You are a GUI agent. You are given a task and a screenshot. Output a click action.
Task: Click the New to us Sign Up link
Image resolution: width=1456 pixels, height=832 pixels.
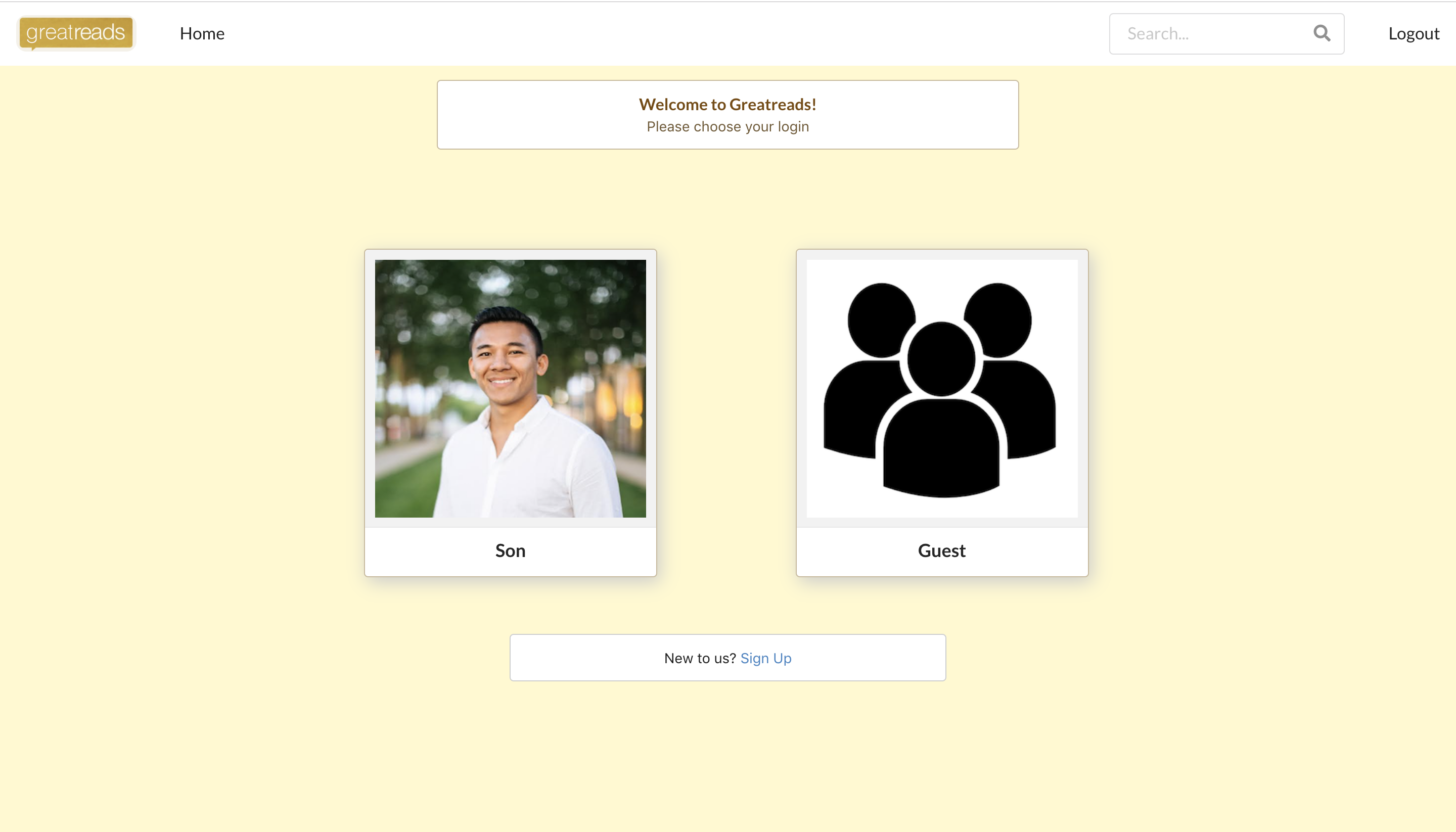[x=766, y=658]
